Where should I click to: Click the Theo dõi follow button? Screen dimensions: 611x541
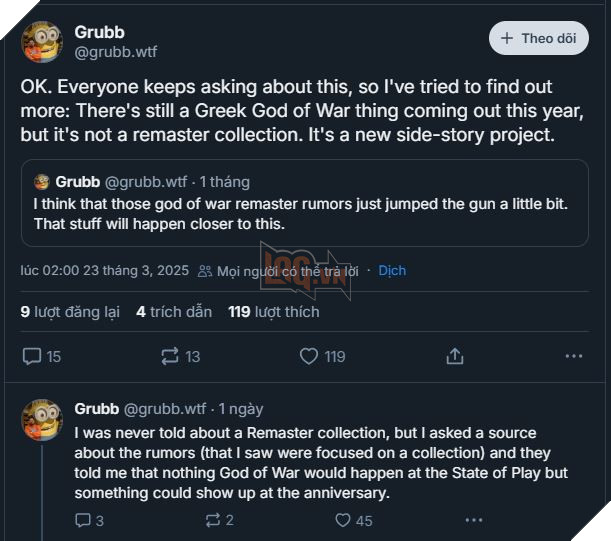pos(539,39)
